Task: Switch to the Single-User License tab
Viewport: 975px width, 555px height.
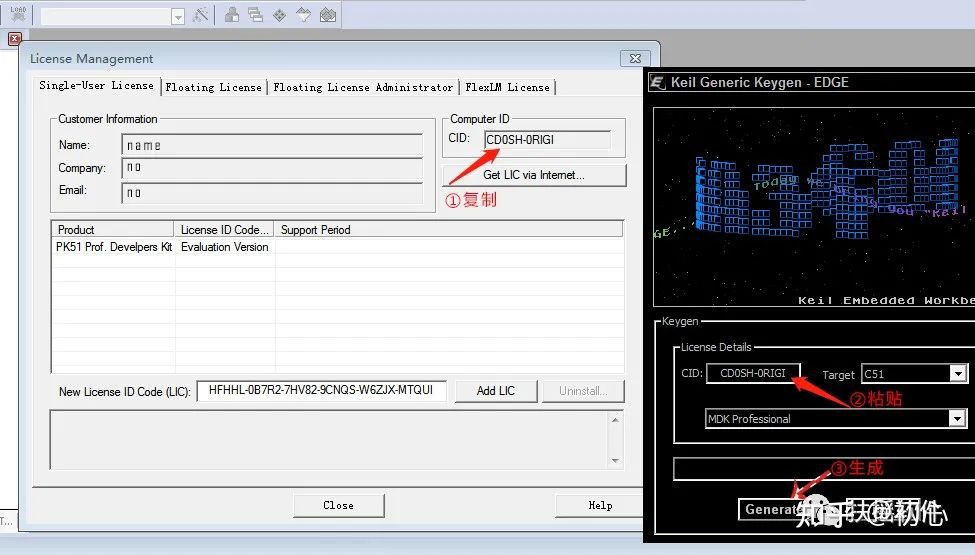Action: tap(96, 86)
